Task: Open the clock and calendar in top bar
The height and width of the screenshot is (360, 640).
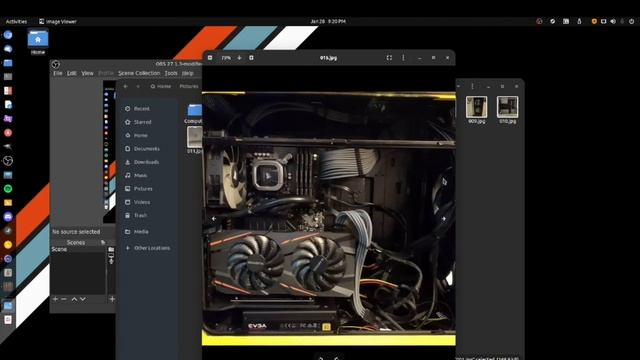Action: [x=328, y=21]
